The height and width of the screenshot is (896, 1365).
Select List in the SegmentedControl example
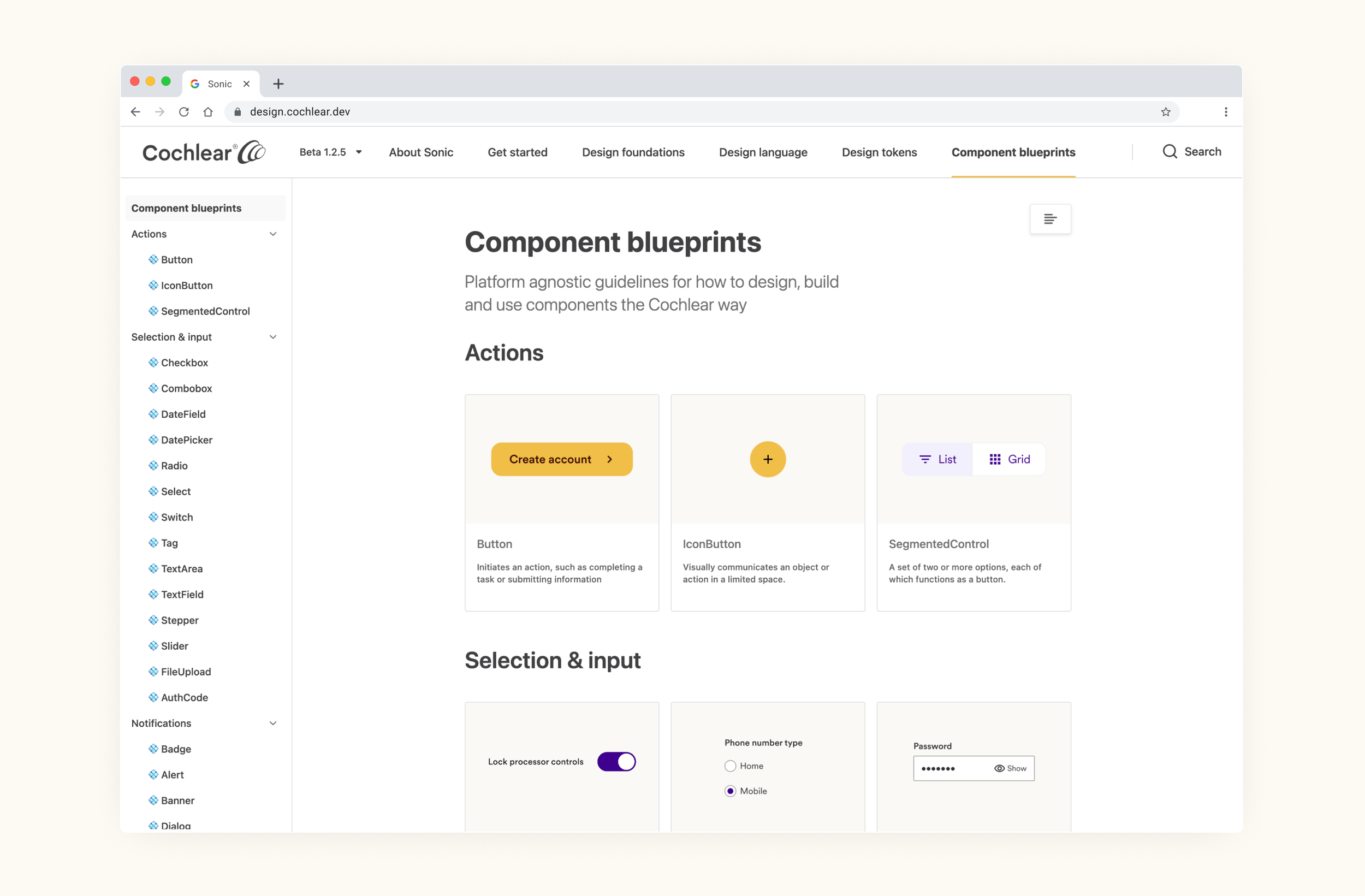tap(936, 459)
